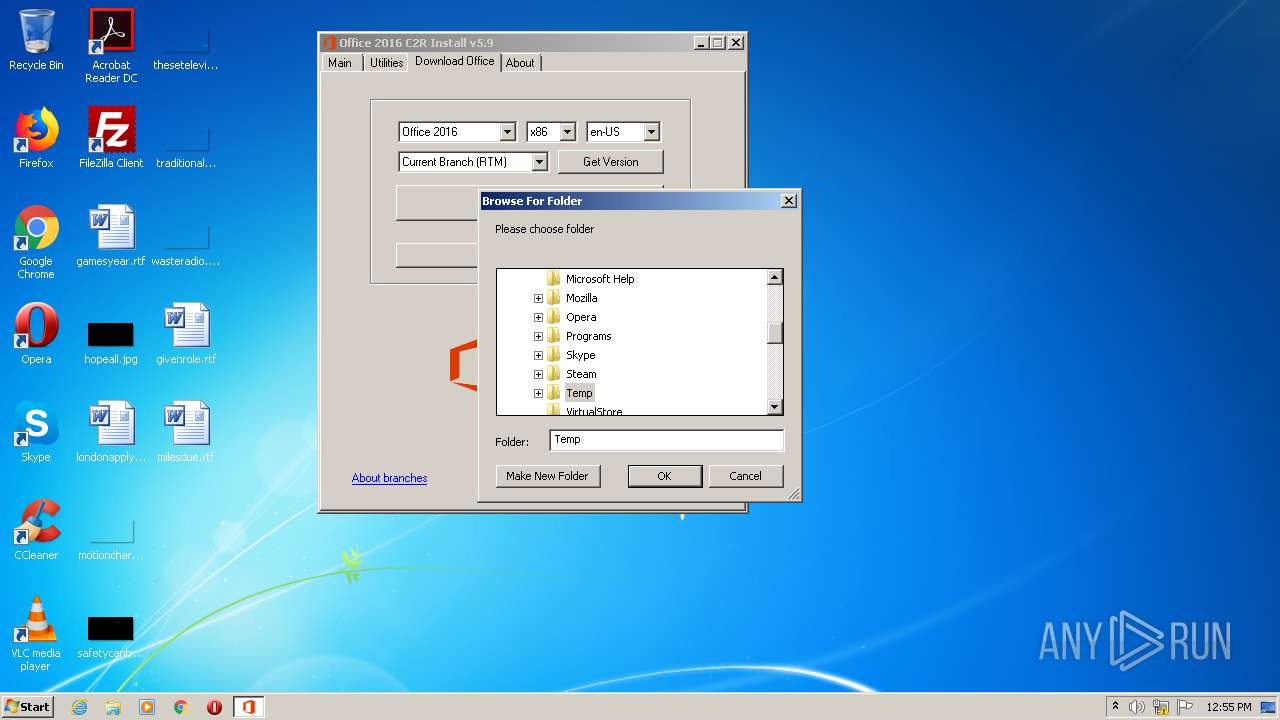The width and height of the screenshot is (1280, 720).
Task: Click the Folder name input field
Action: pos(666,440)
